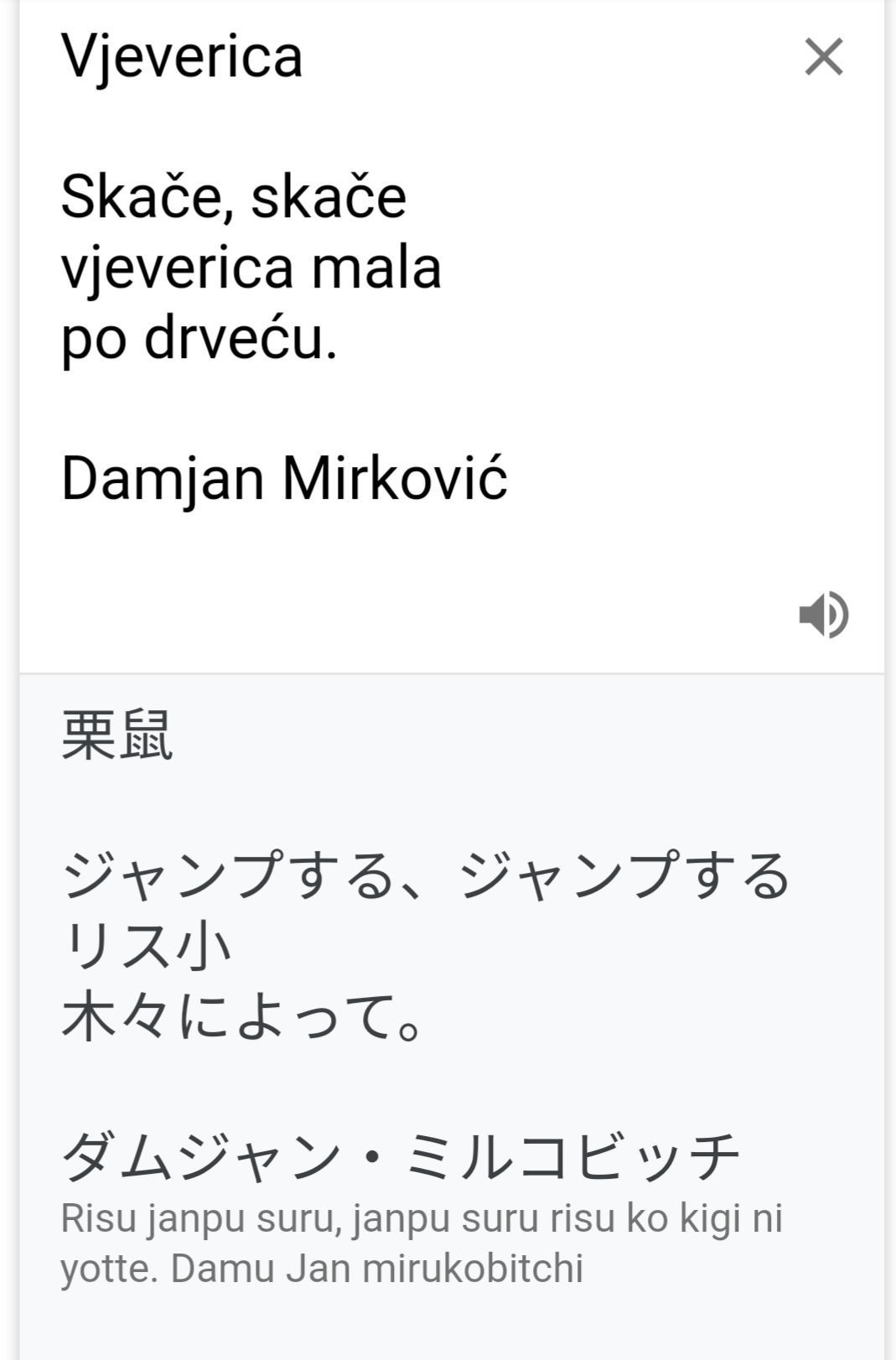Tap the romanization 'Risu janpu suru' line
Image resolution: width=896 pixels, height=1360 pixels.
[x=422, y=1218]
